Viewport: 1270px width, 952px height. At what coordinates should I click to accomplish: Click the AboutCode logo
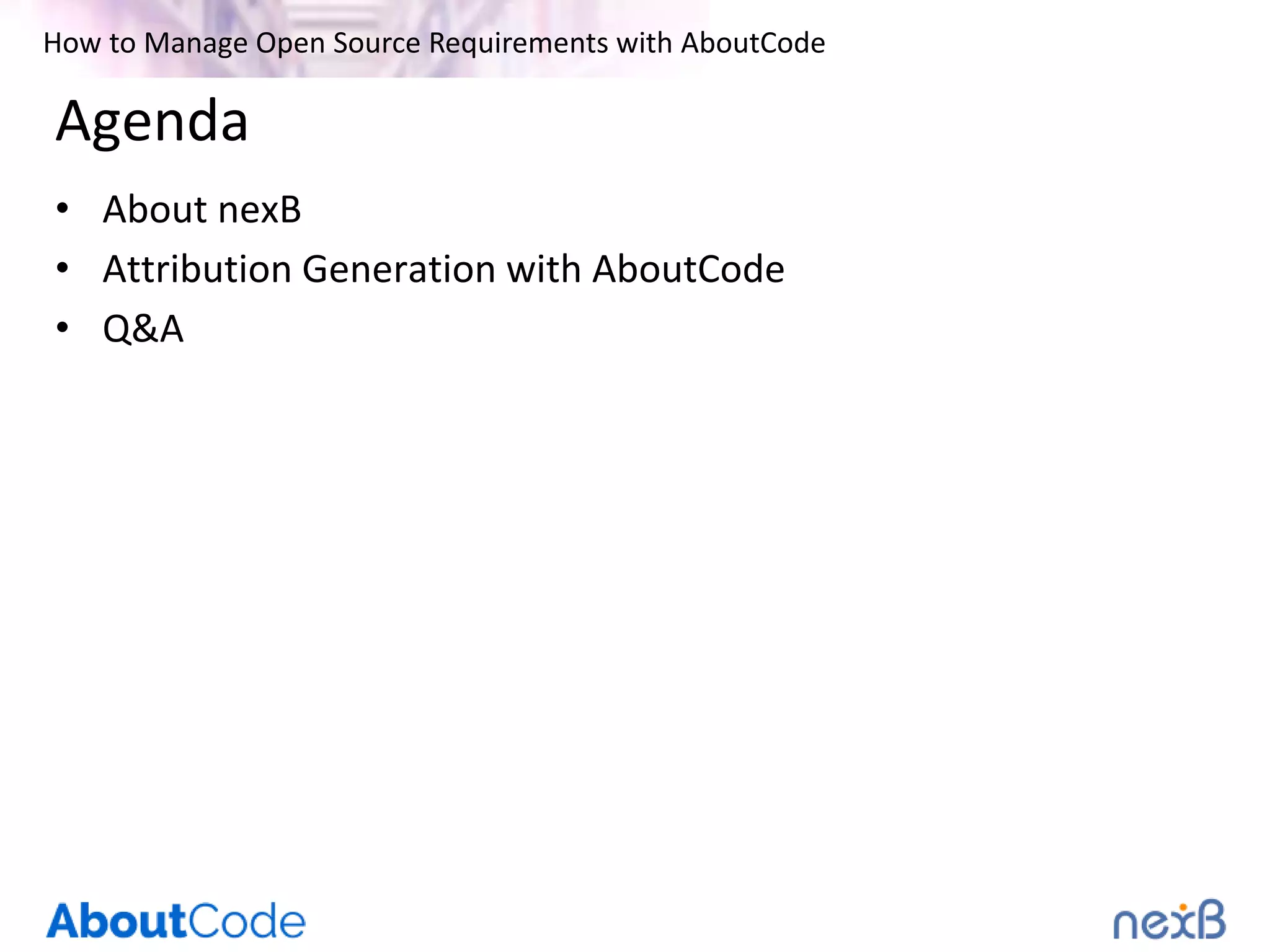coord(175,920)
